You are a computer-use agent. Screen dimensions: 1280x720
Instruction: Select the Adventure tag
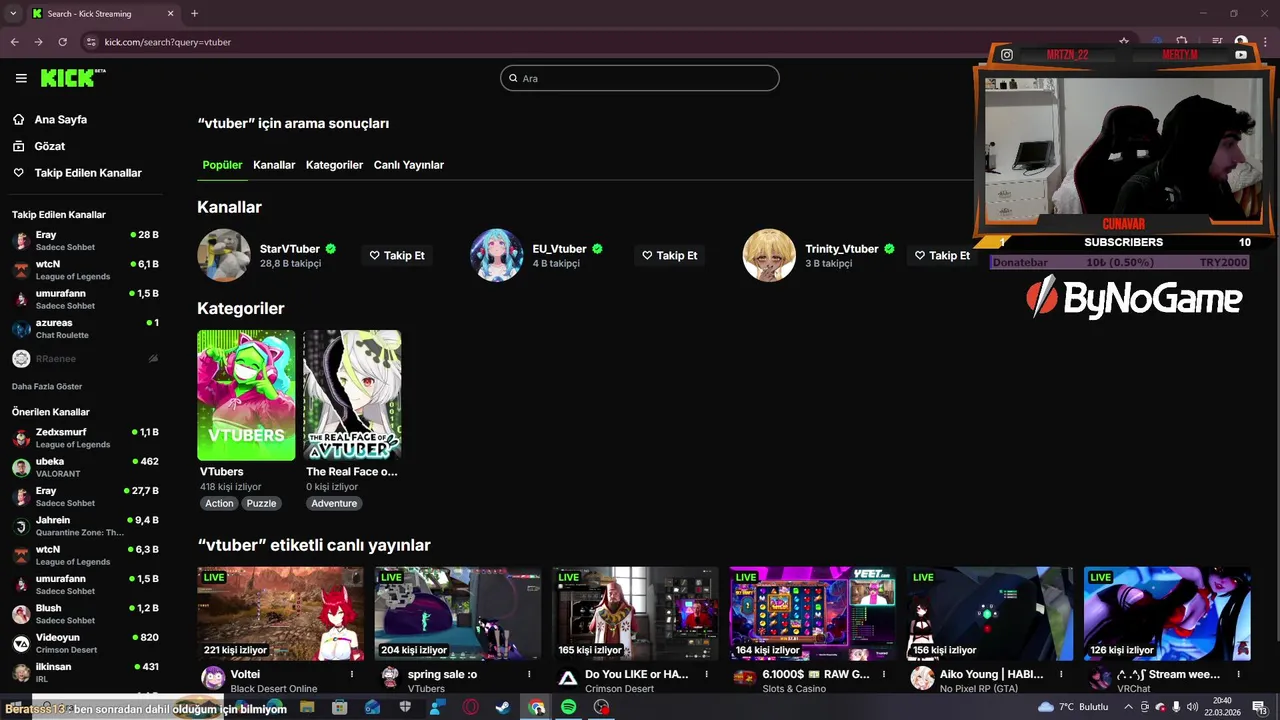(x=334, y=503)
